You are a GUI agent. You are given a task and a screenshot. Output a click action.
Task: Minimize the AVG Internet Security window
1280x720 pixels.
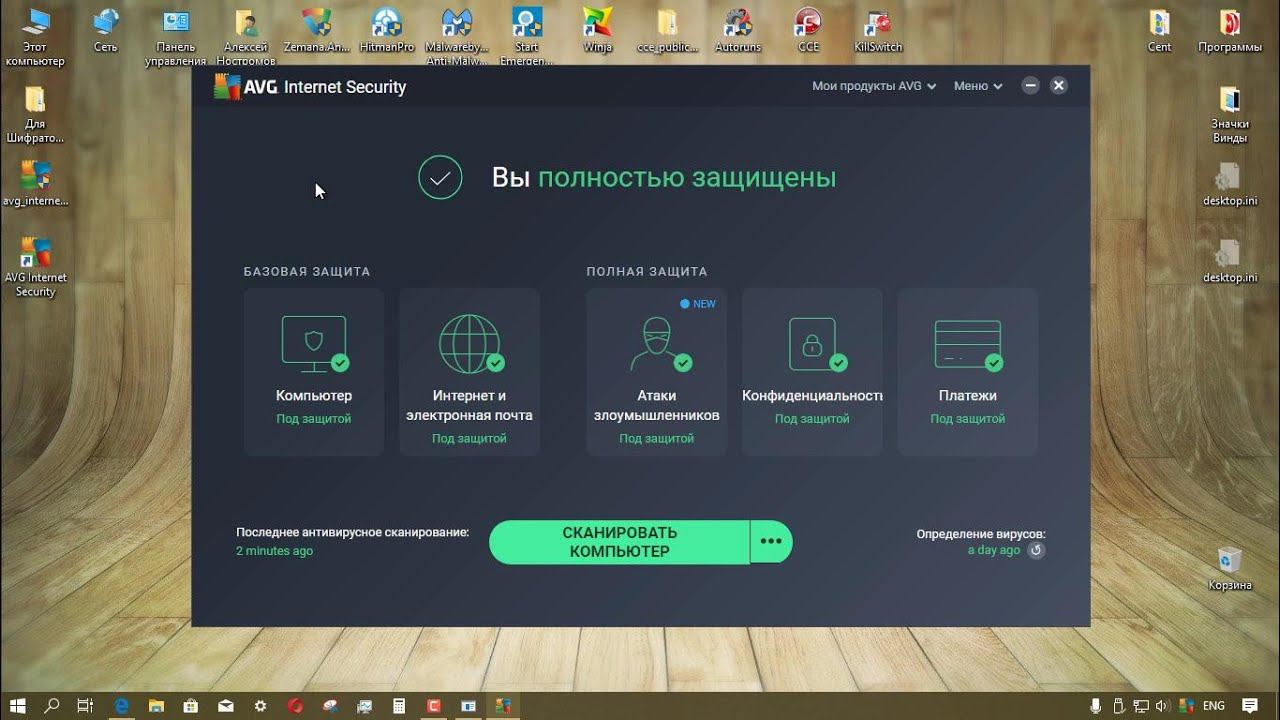(x=1030, y=86)
